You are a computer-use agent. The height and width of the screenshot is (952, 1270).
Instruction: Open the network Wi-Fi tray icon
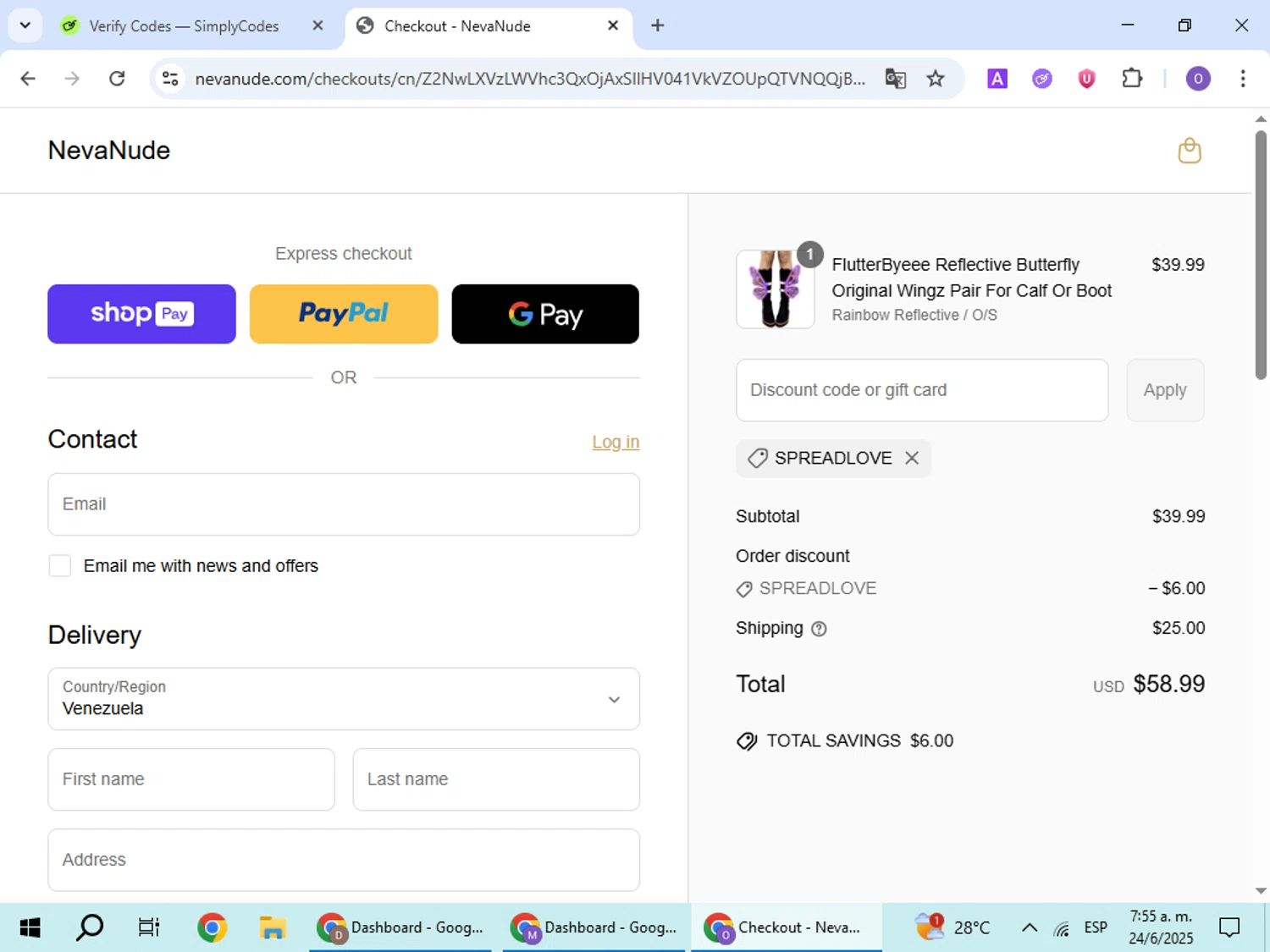tap(1062, 928)
